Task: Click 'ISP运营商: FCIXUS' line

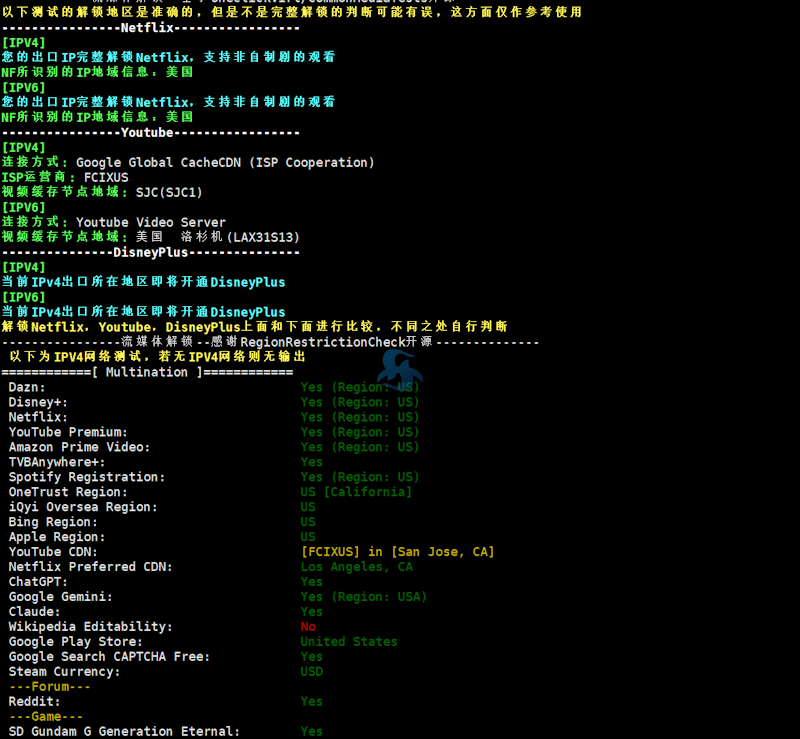Action: 65,178
